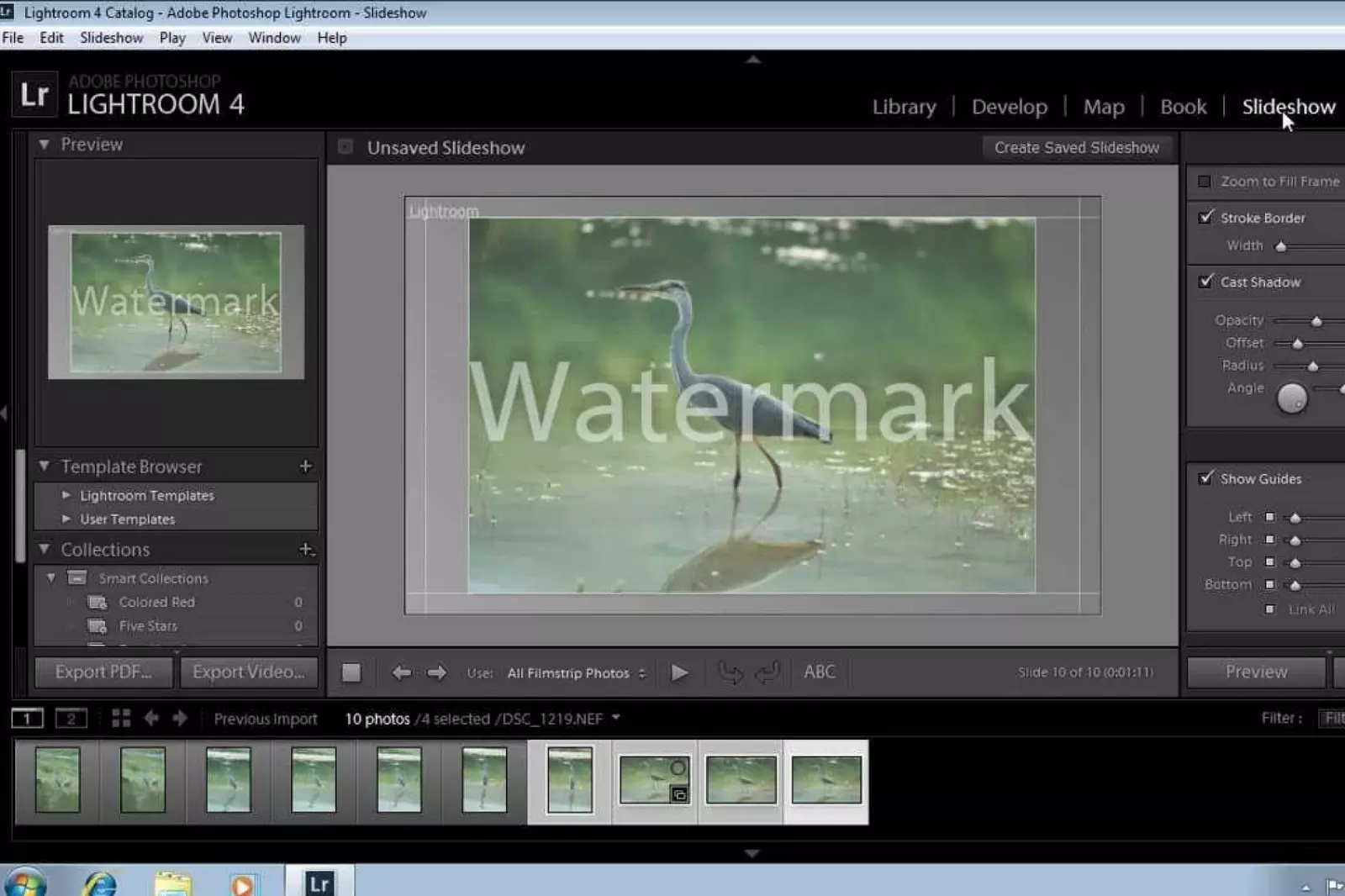The height and width of the screenshot is (896, 1345).
Task: Go to next slide arrow in toolbar
Action: 436,672
